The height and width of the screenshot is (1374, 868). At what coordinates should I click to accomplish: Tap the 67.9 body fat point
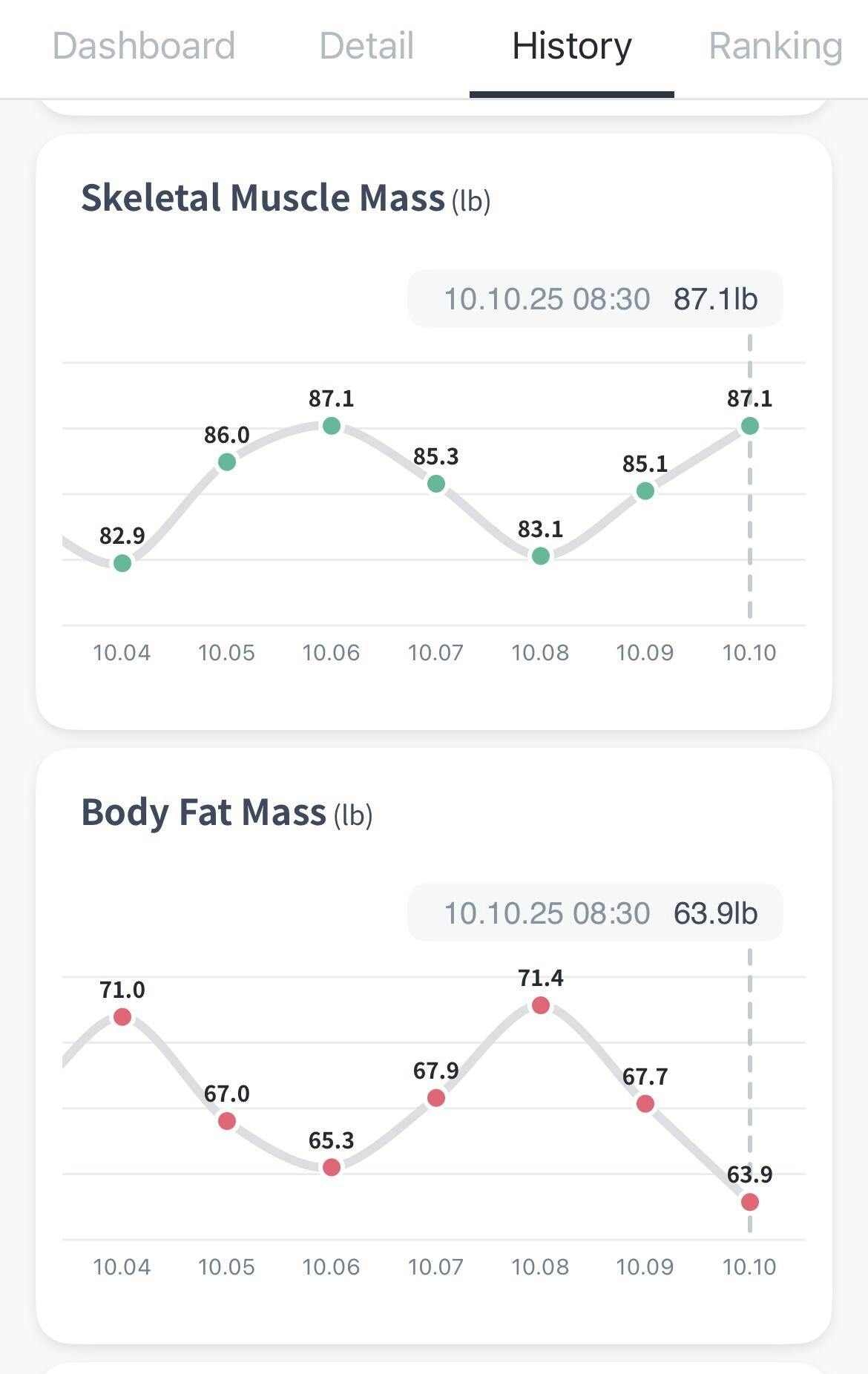436,1098
